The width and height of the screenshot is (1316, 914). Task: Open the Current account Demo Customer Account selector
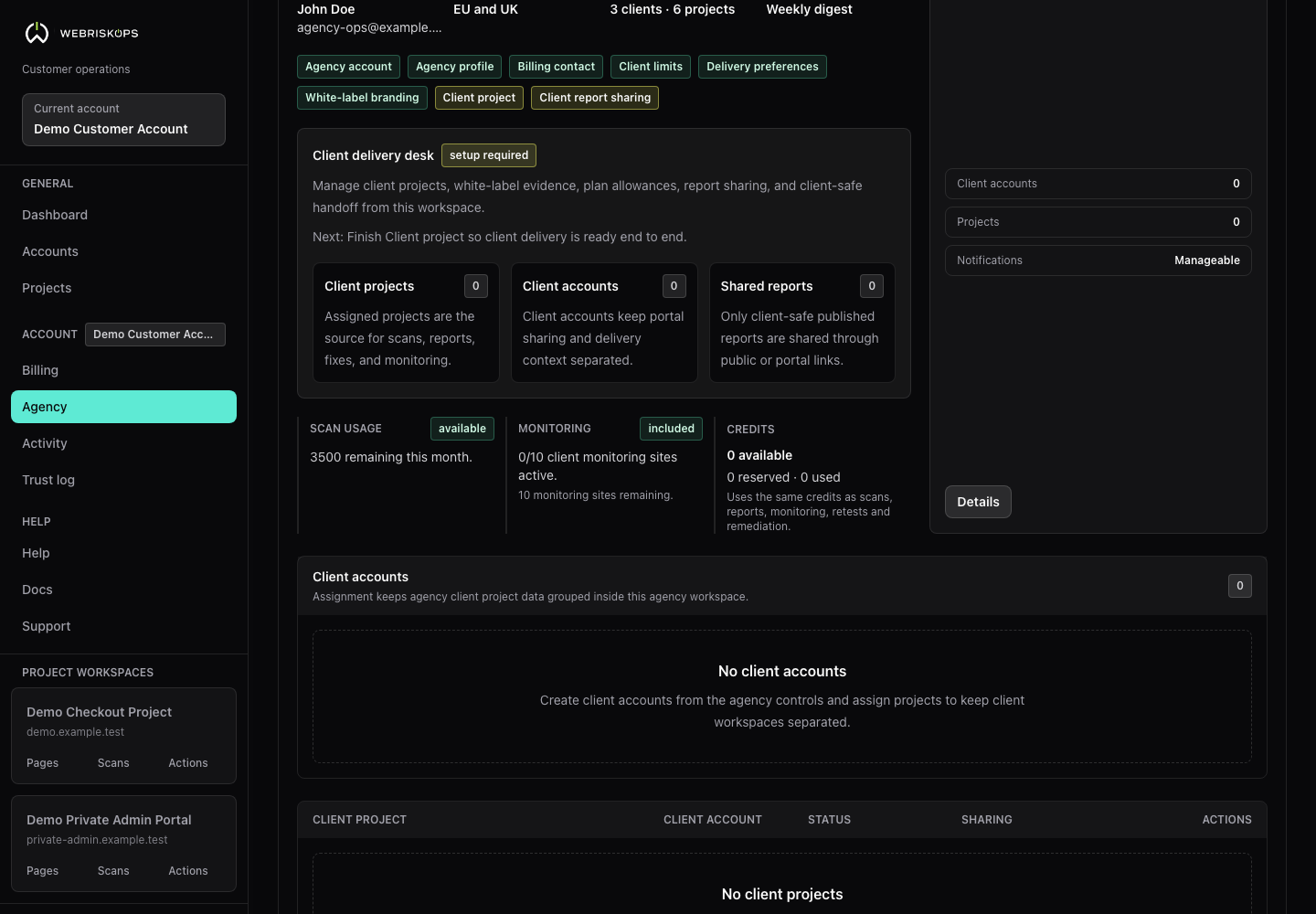point(123,120)
